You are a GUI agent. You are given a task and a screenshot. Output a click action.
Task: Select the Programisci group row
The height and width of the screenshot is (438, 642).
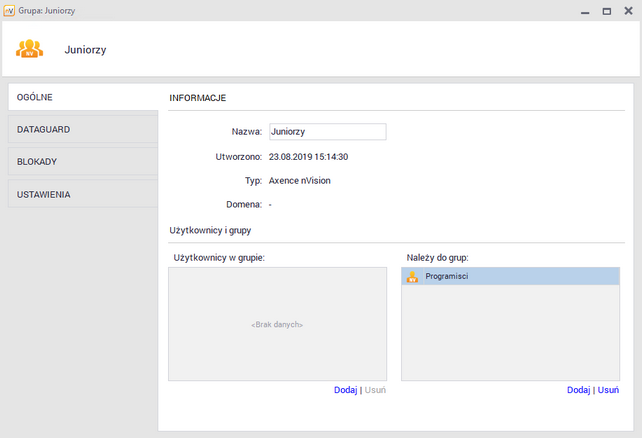510,276
